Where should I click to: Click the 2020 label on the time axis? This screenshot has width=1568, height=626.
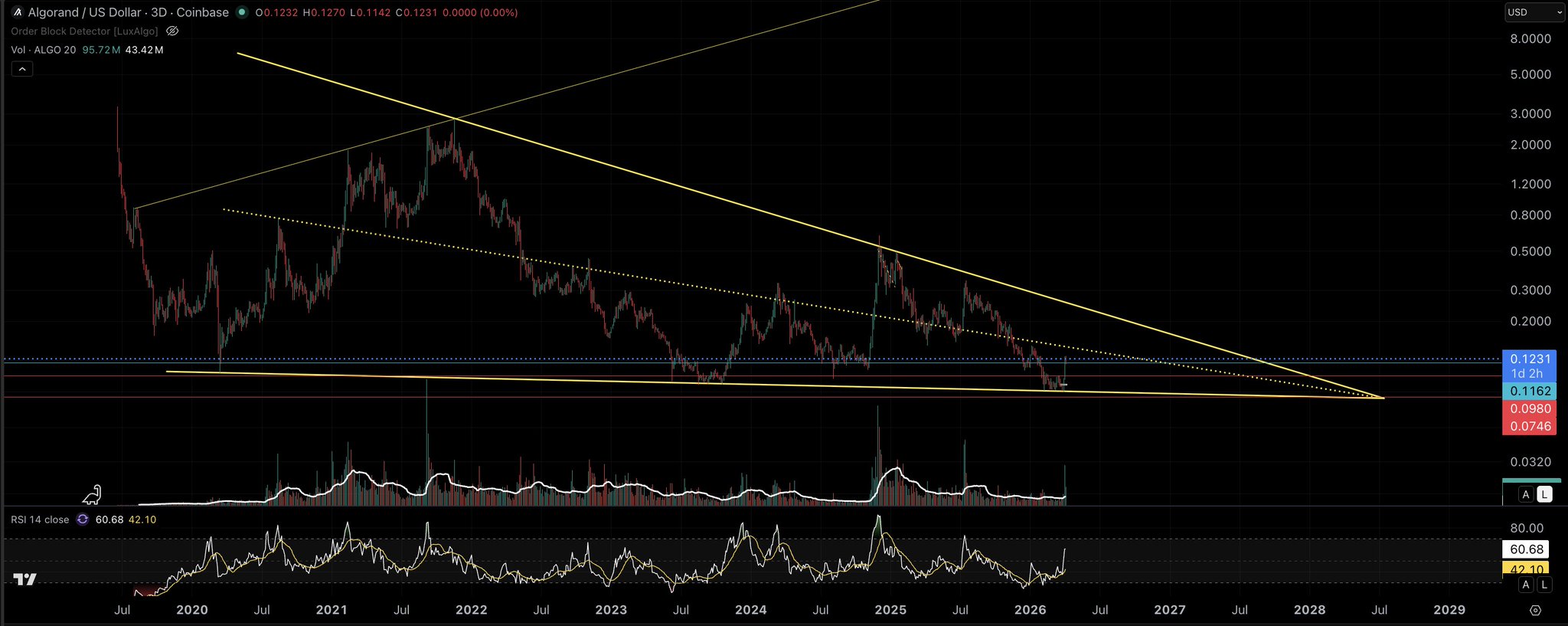tap(192, 611)
